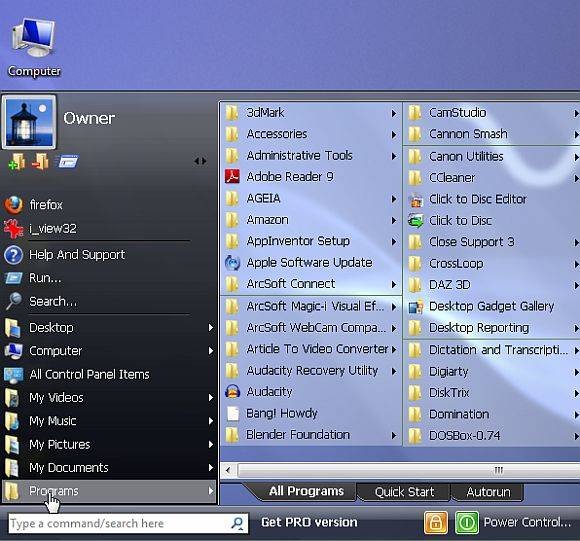Open Desktop Reporting folder
580x541 pixels.
coord(492,328)
